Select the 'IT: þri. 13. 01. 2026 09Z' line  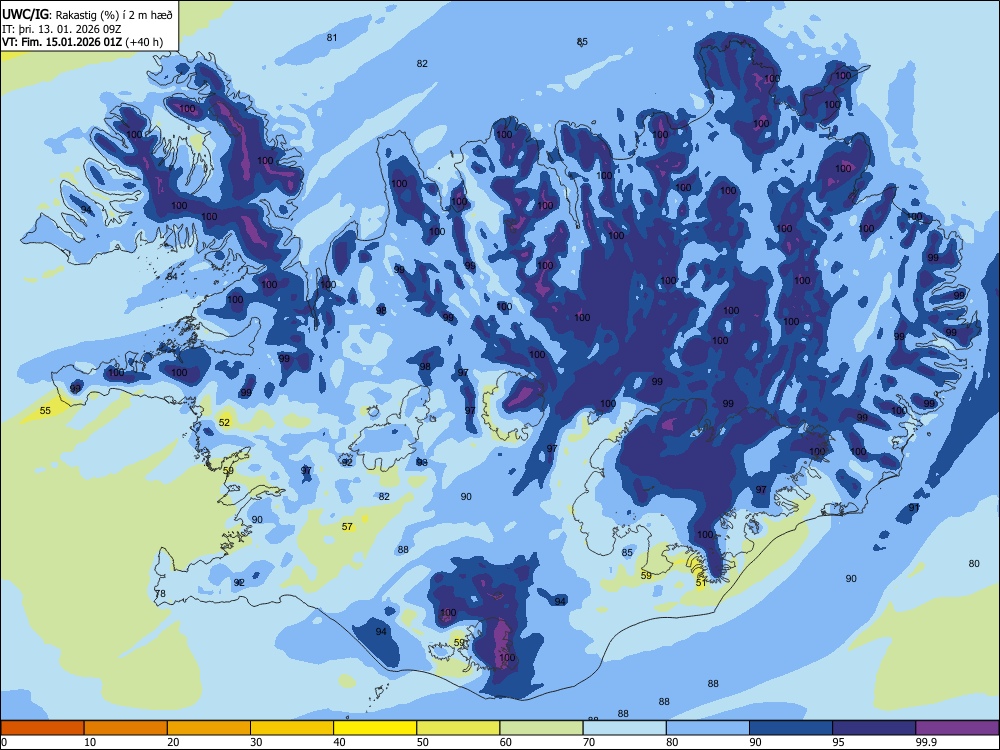pos(61,29)
